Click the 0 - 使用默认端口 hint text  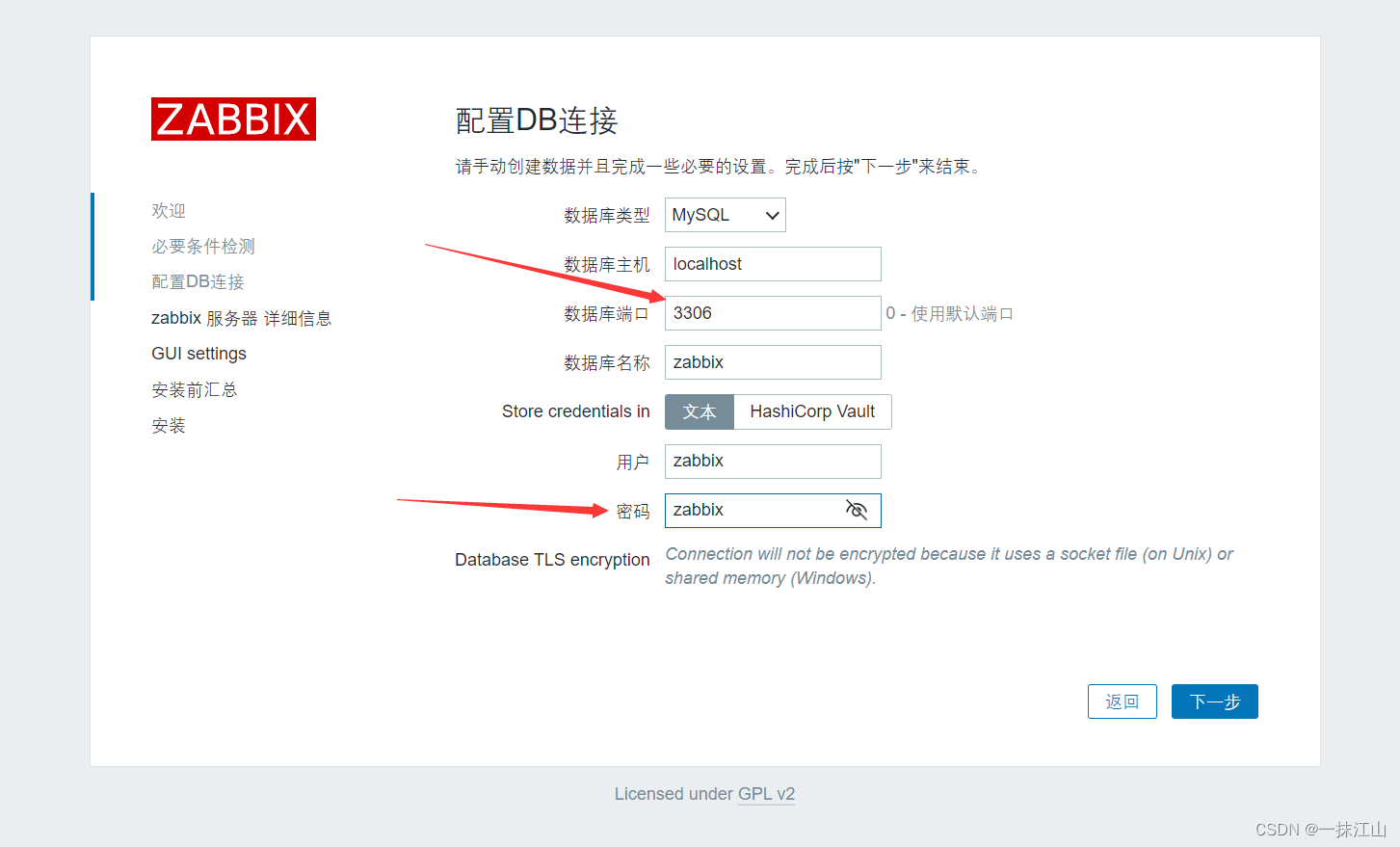949,314
